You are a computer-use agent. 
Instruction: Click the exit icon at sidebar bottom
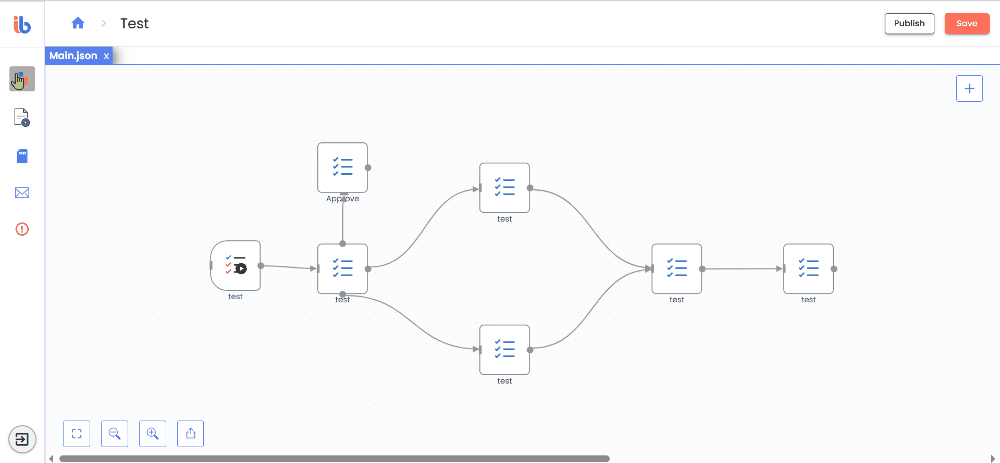(x=22, y=439)
